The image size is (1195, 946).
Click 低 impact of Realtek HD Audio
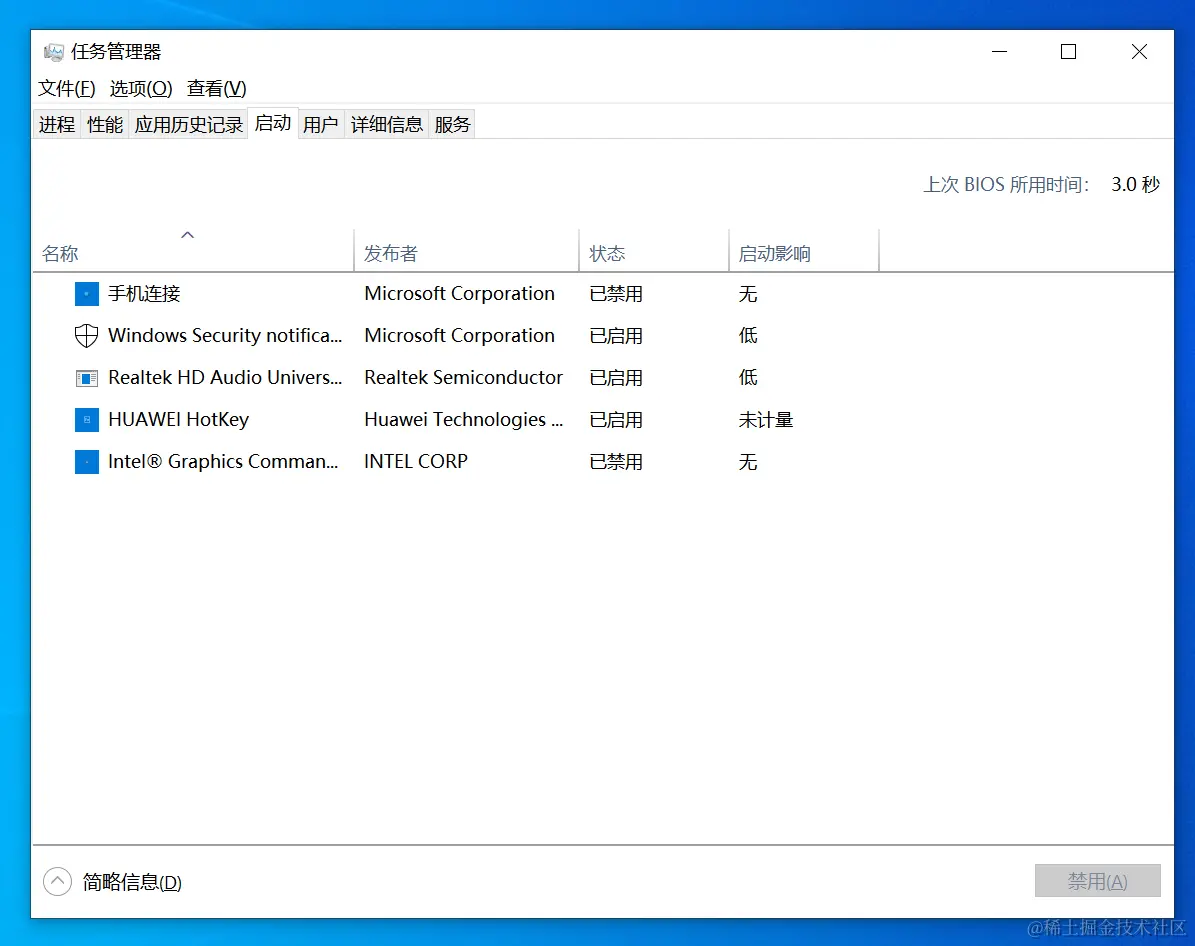point(748,377)
